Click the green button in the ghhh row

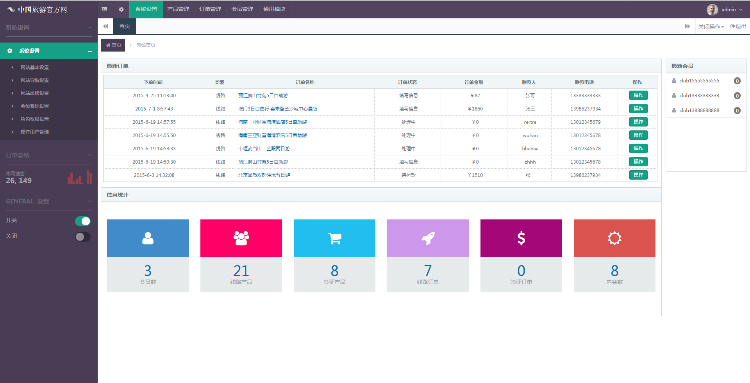[x=638, y=162]
